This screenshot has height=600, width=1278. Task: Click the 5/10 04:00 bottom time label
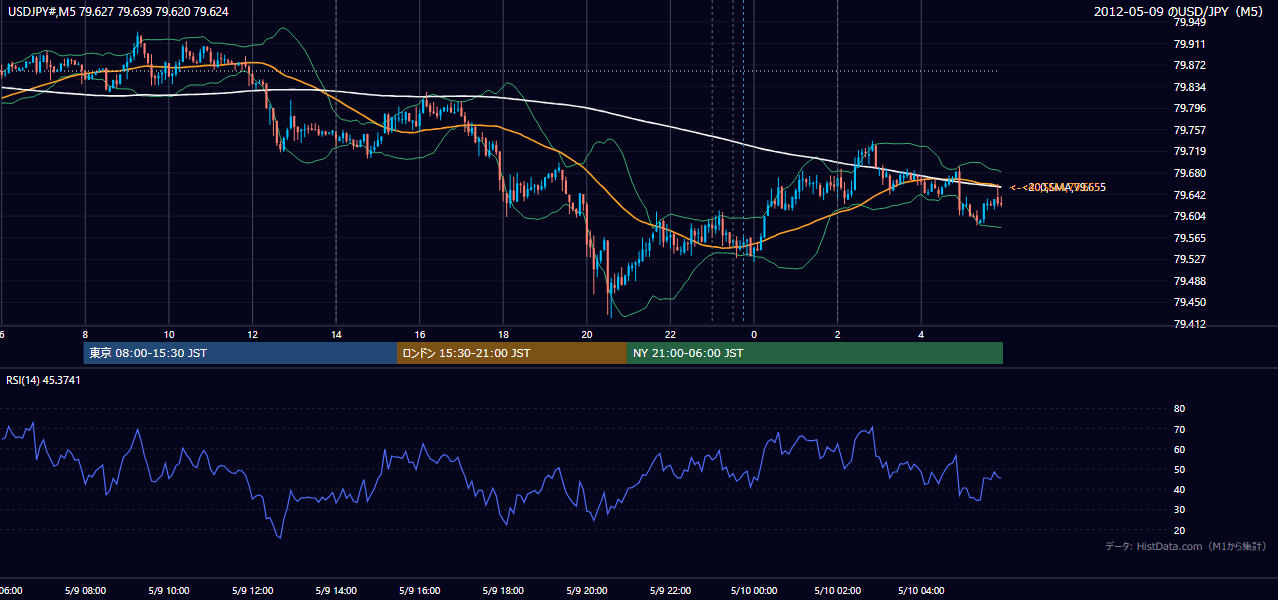pyautogui.click(x=921, y=590)
